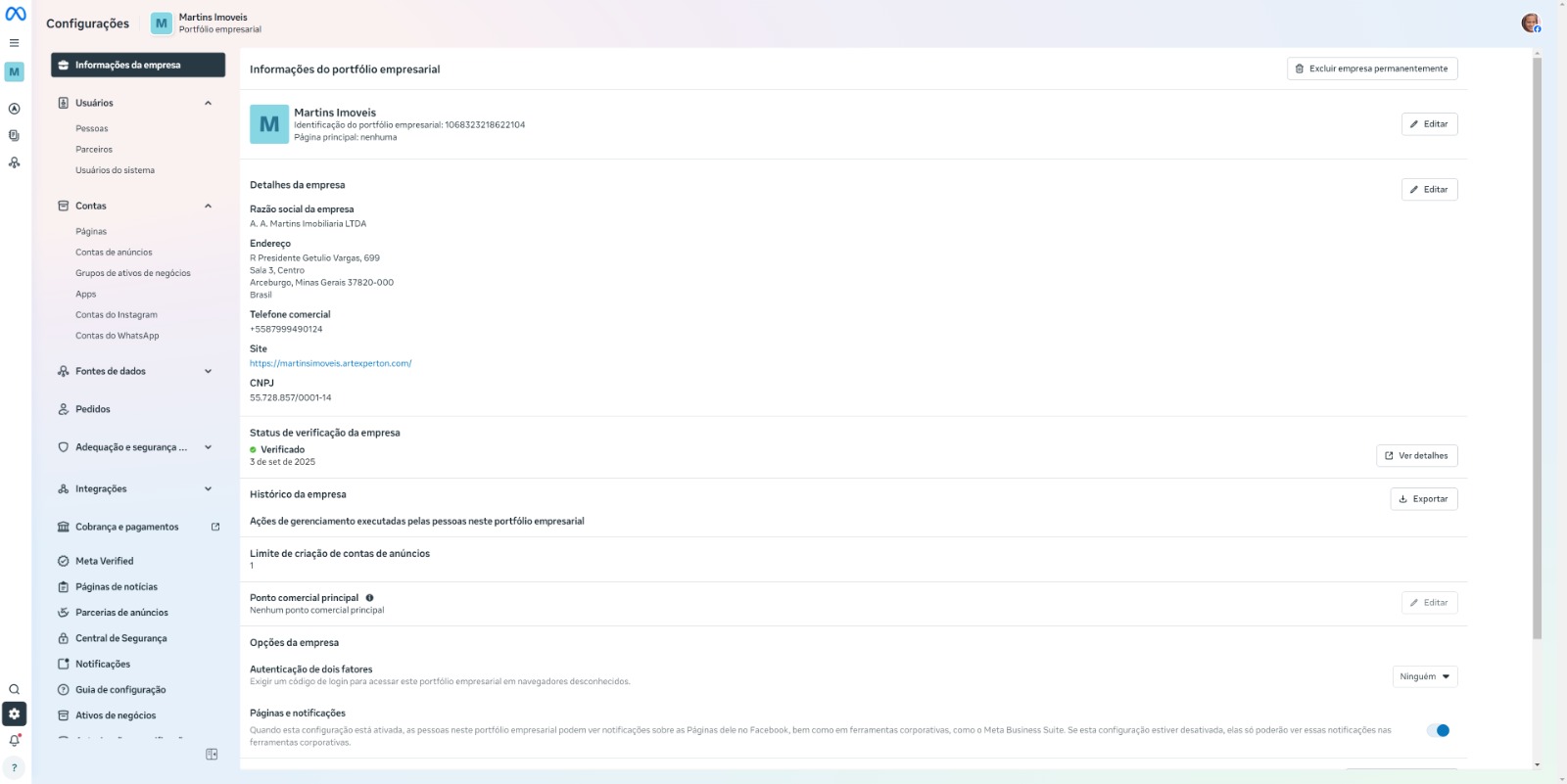
Task: Click the search magnifier icon
Action: (x=14, y=689)
